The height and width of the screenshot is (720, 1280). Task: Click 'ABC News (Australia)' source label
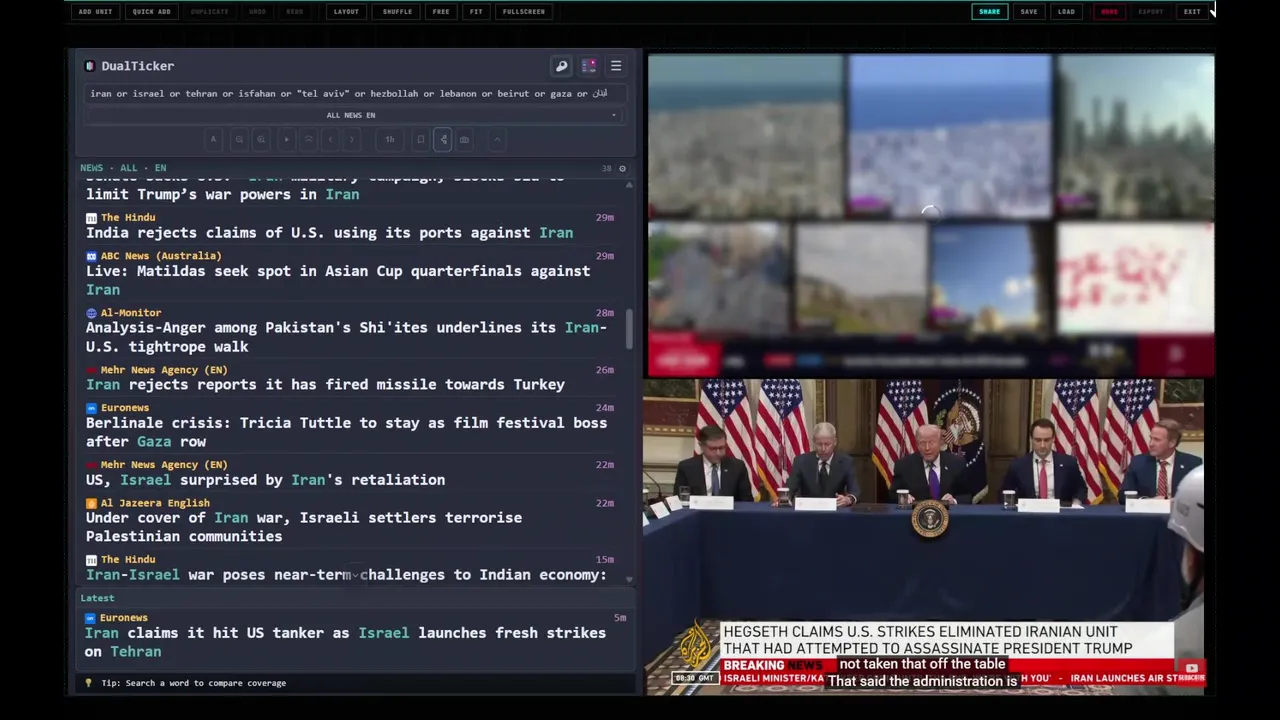coord(161,256)
